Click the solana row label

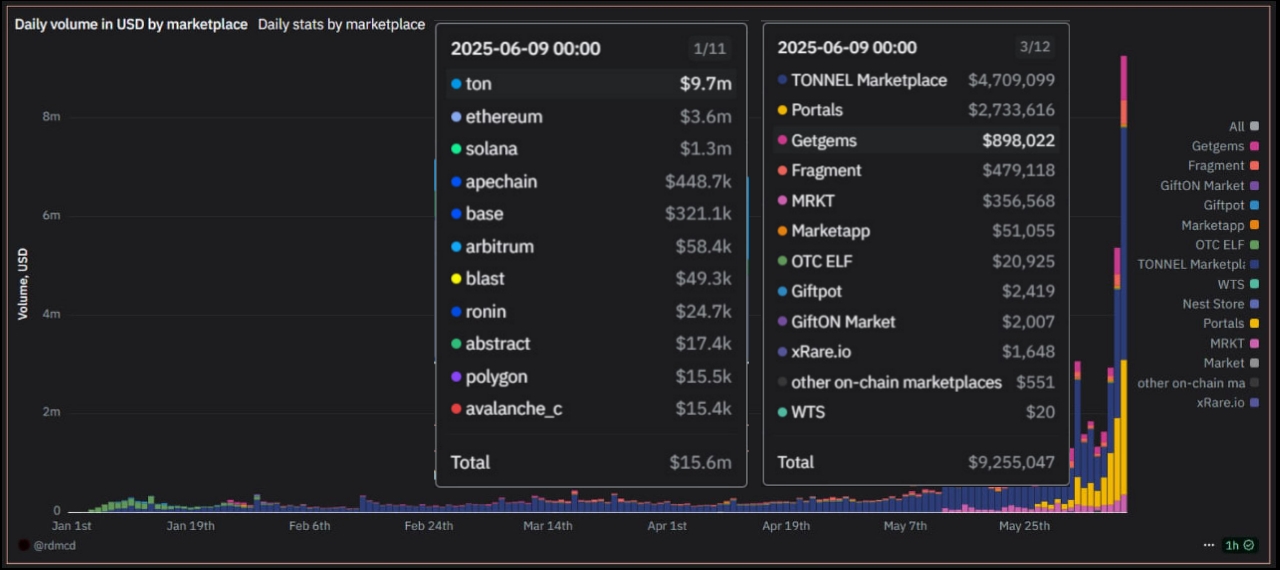(491, 149)
